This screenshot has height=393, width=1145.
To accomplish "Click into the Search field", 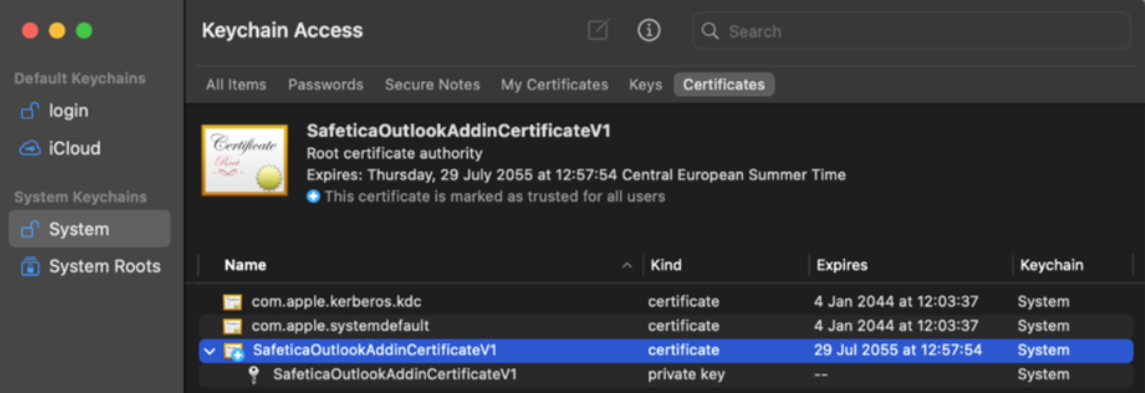I will (x=911, y=31).
